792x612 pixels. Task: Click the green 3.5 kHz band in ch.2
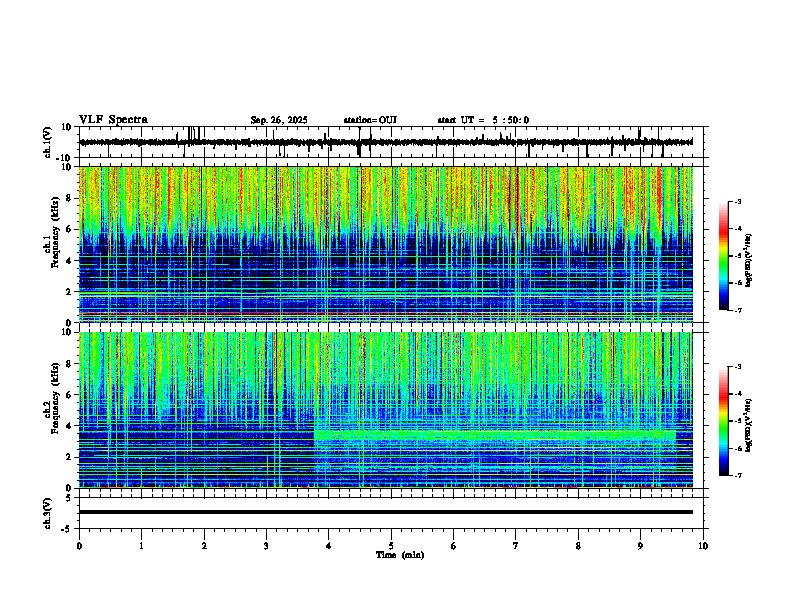[495, 435]
